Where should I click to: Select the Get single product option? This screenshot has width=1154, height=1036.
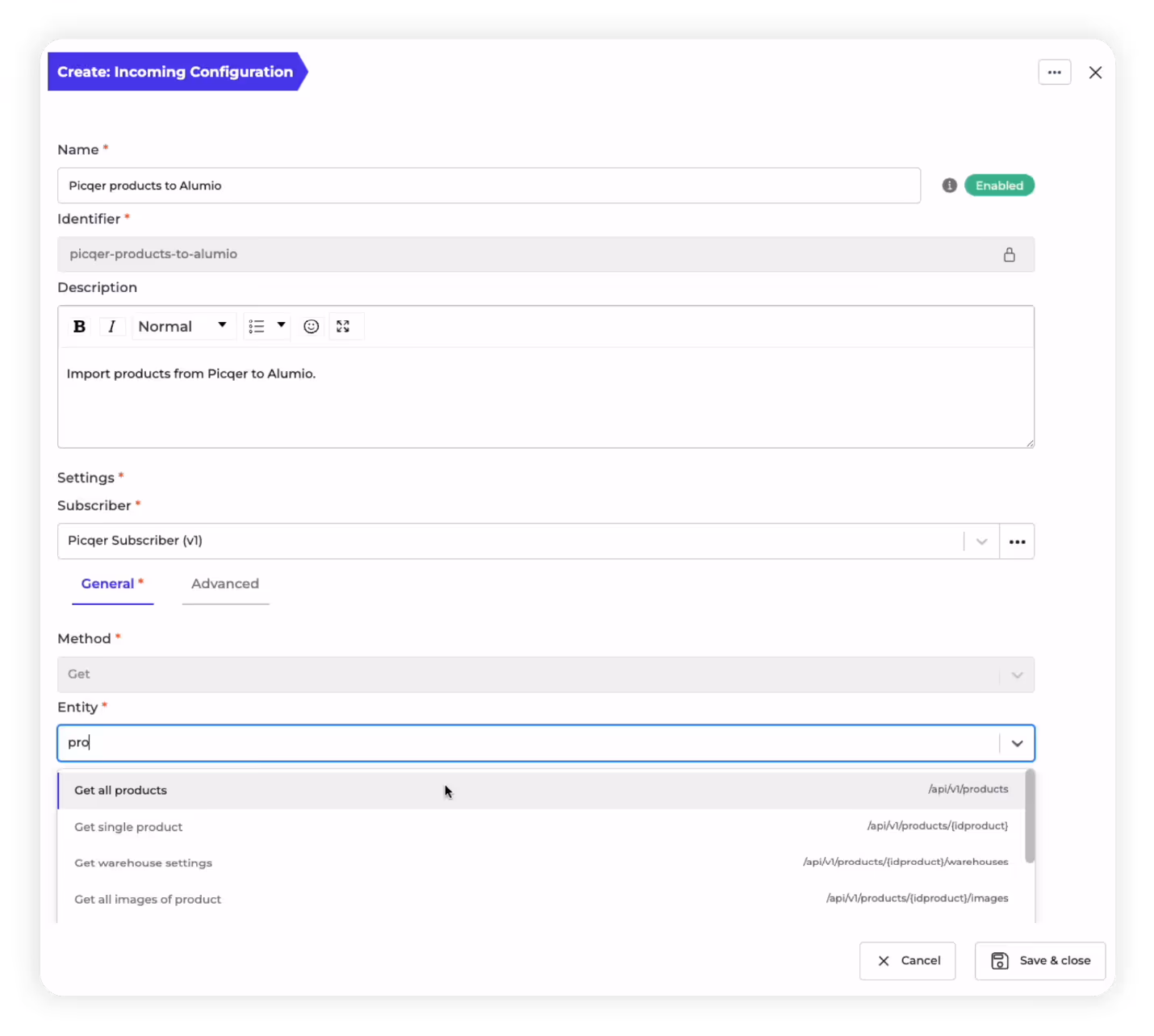541,827
